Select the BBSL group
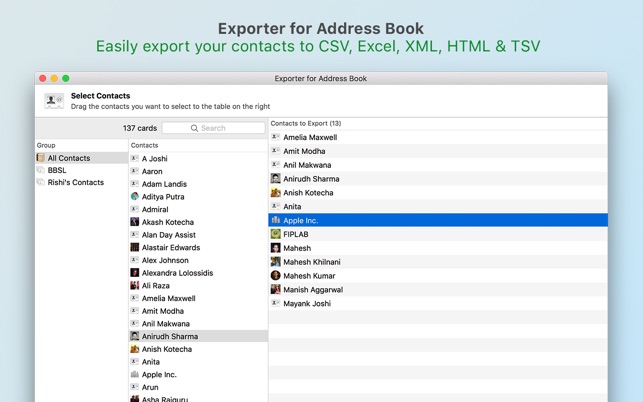Viewport: 643px width, 402px height. (57, 170)
